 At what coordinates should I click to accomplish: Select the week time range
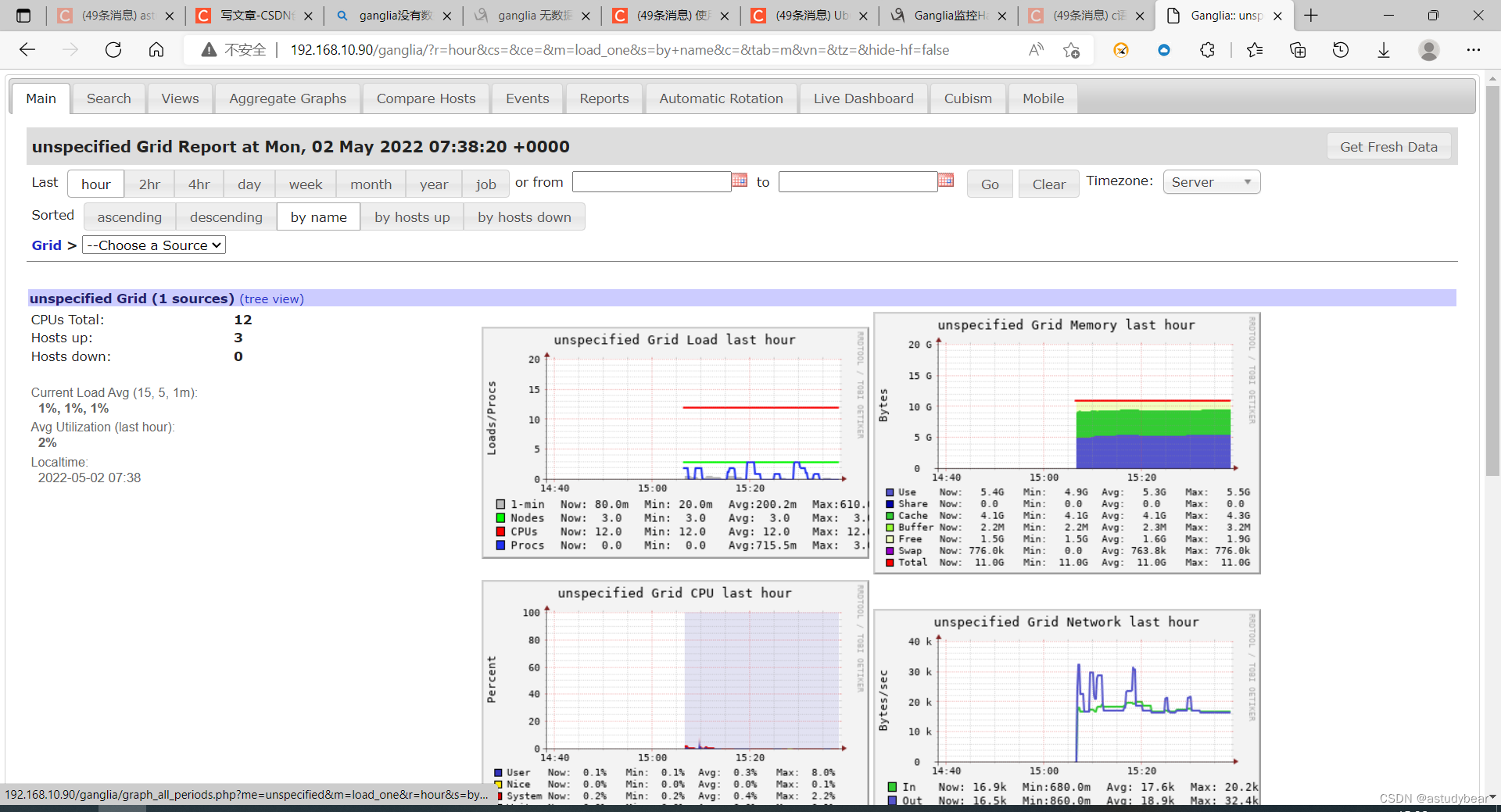tap(306, 184)
